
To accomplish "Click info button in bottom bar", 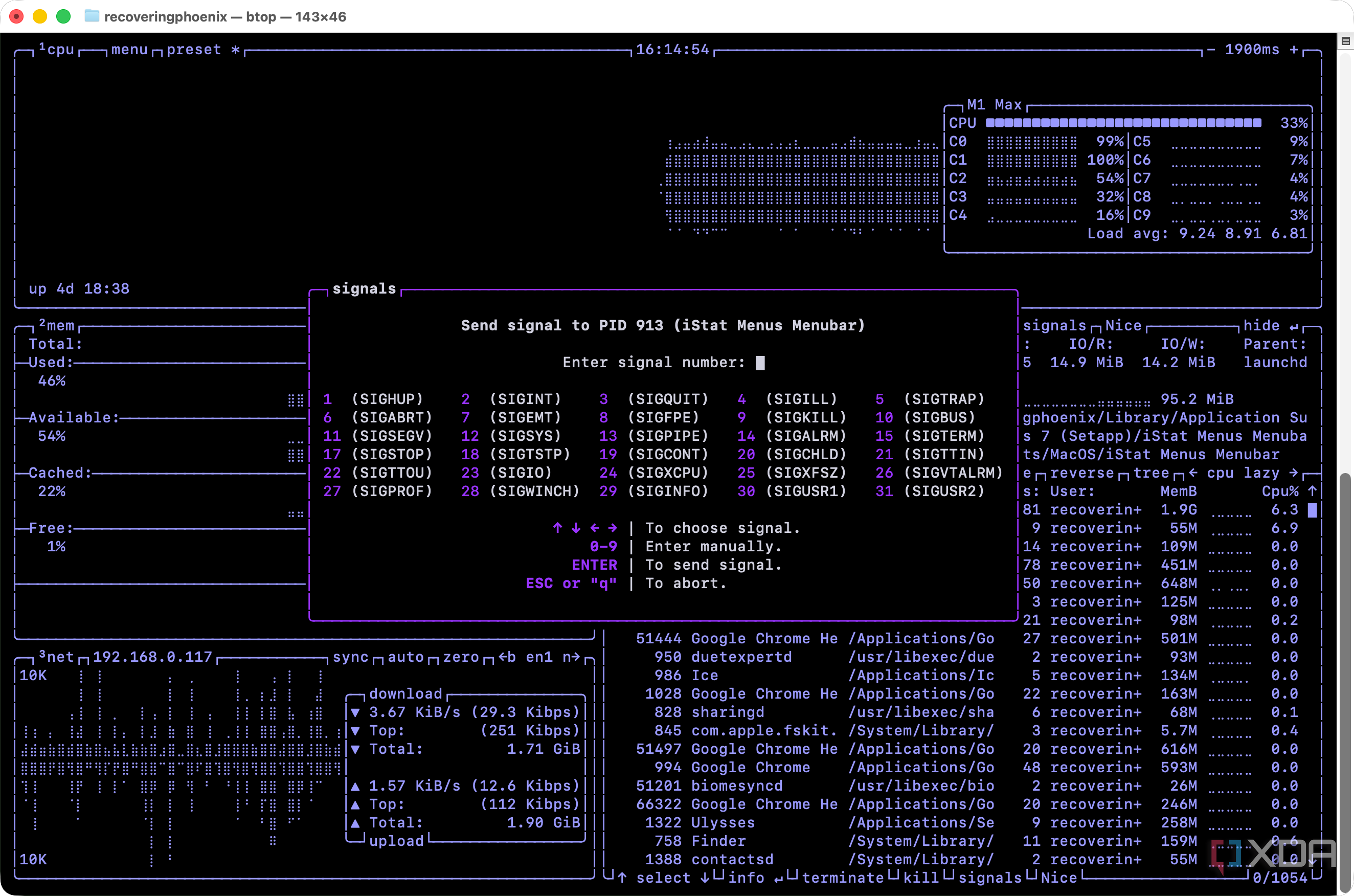I will (x=746, y=878).
